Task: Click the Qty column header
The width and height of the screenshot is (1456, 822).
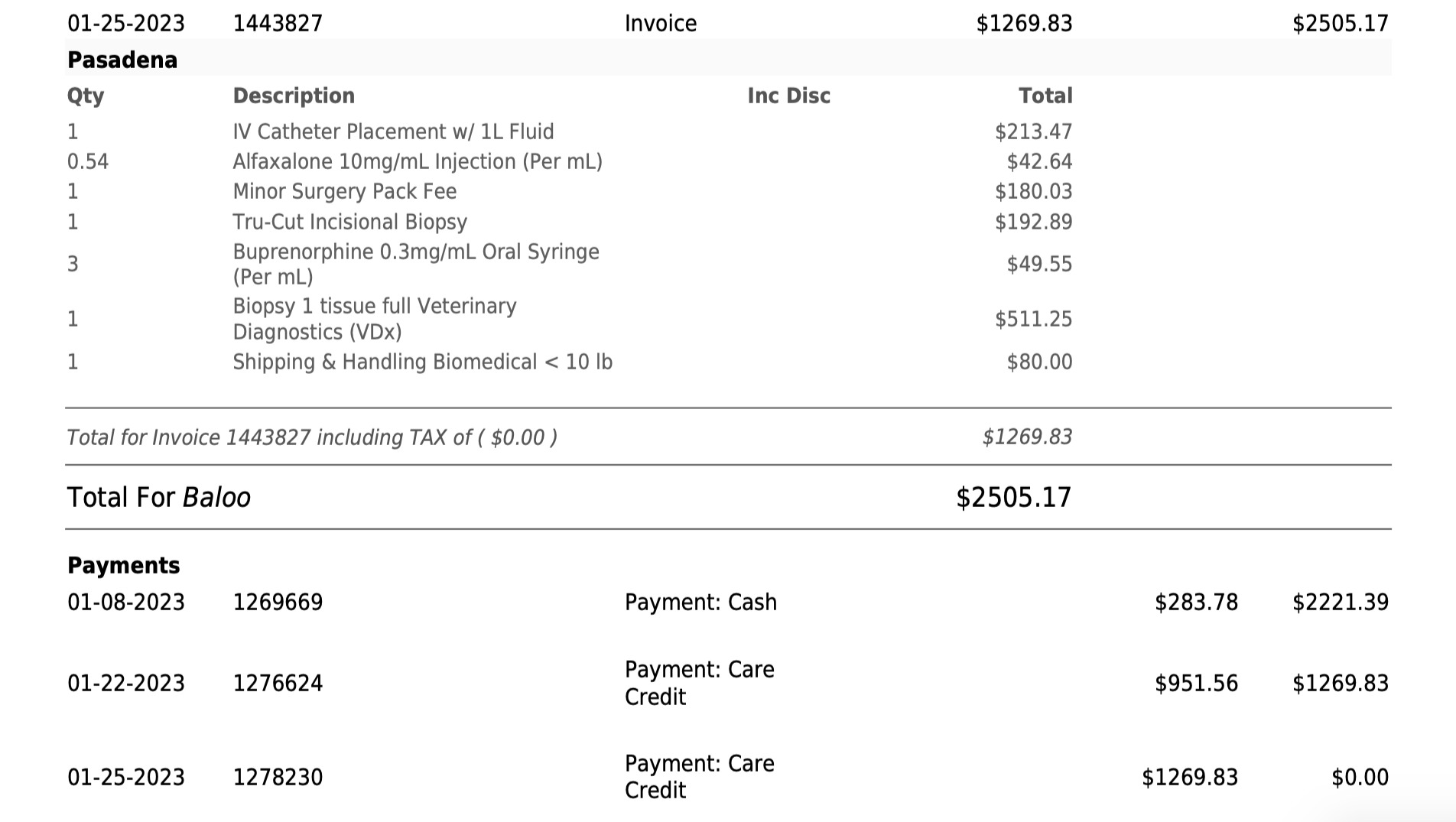Action: (x=86, y=96)
